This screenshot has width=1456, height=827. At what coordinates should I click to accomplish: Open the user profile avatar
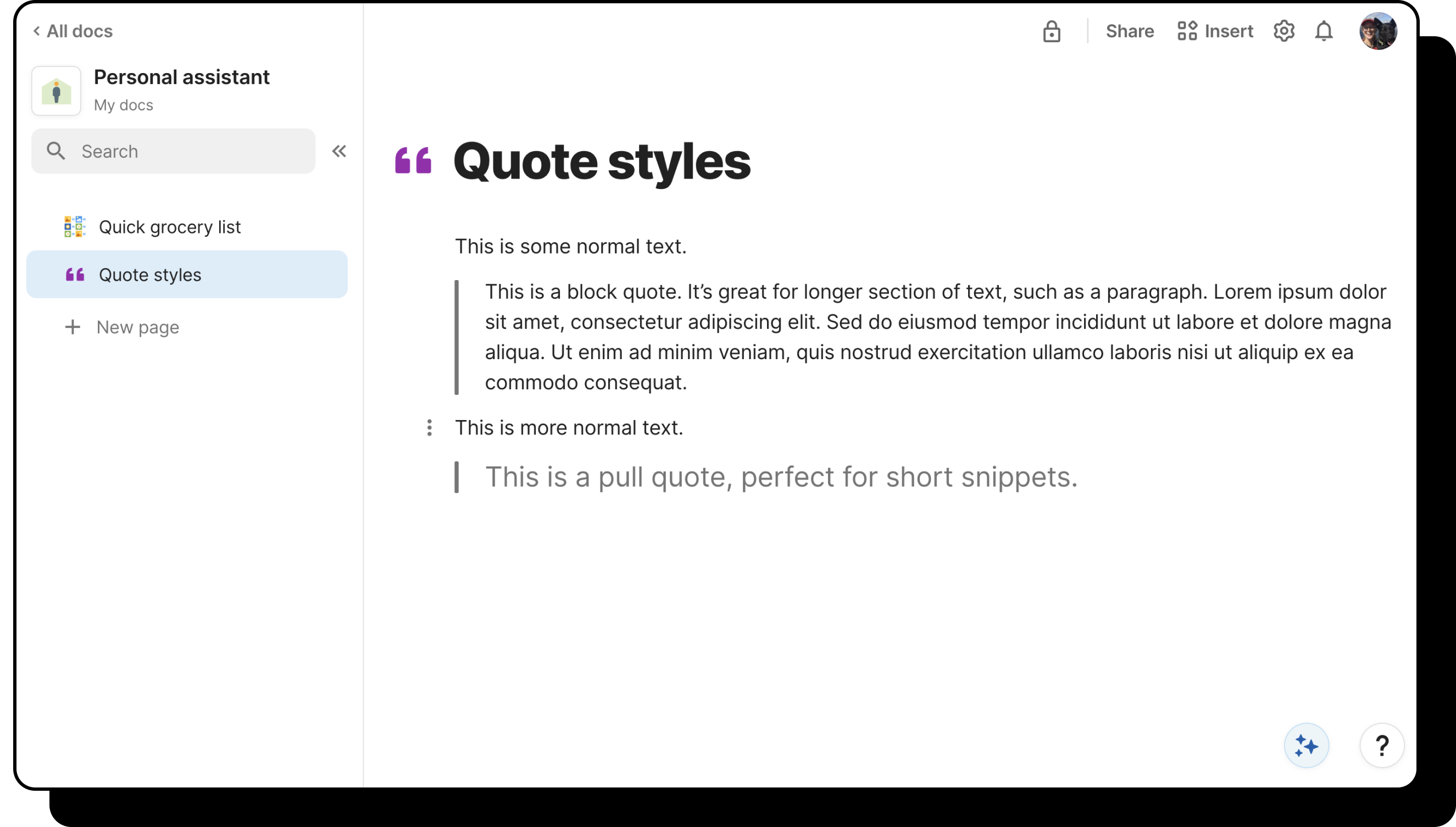pyautogui.click(x=1378, y=31)
